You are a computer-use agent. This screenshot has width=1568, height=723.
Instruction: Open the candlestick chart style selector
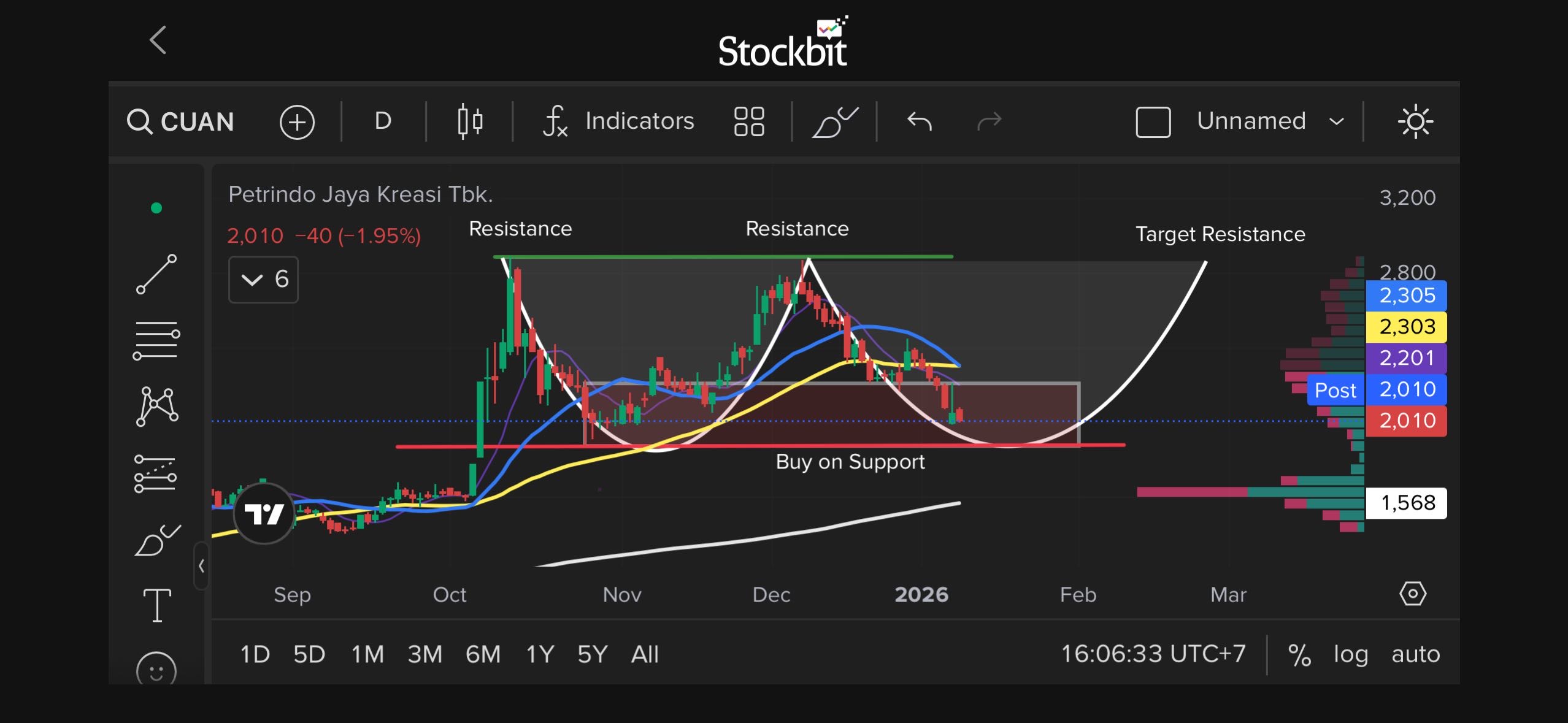(x=470, y=121)
